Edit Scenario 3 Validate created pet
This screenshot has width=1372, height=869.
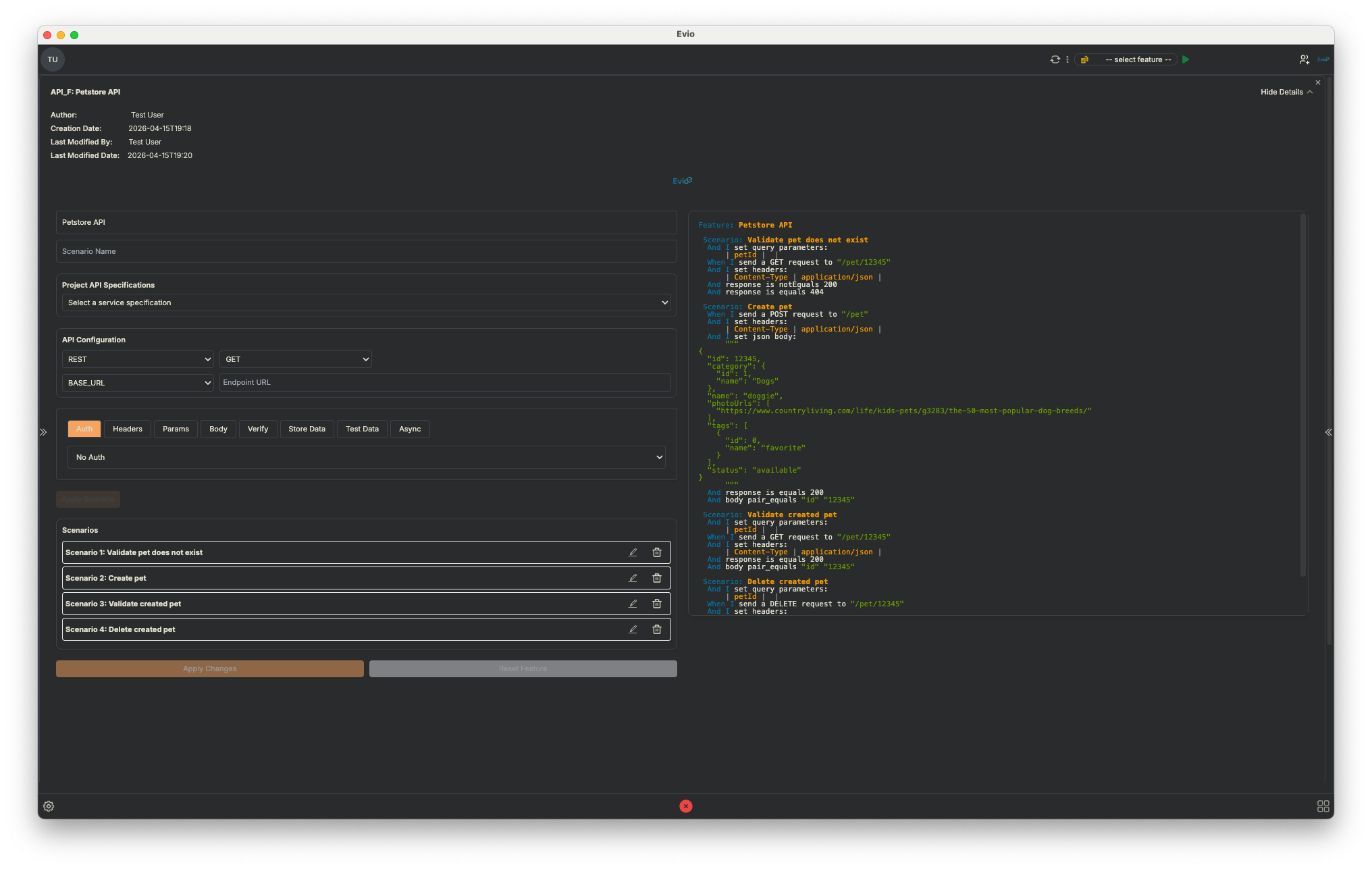point(633,604)
